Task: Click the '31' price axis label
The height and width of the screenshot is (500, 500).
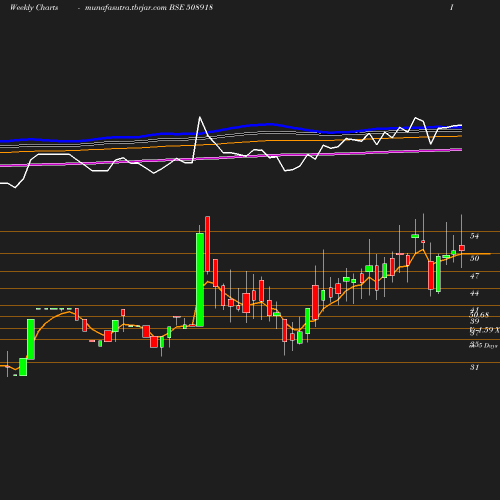Action: [x=474, y=367]
